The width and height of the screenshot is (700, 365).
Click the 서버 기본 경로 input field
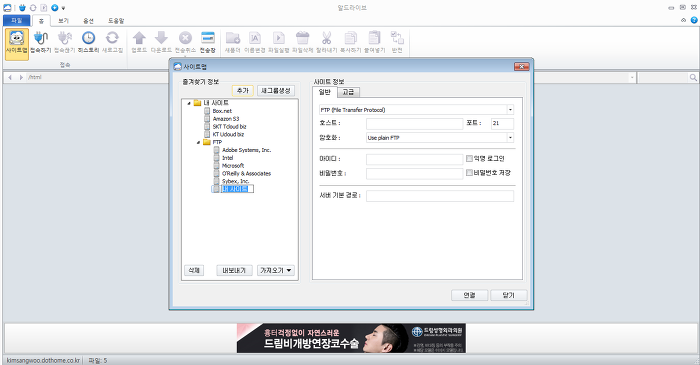440,196
